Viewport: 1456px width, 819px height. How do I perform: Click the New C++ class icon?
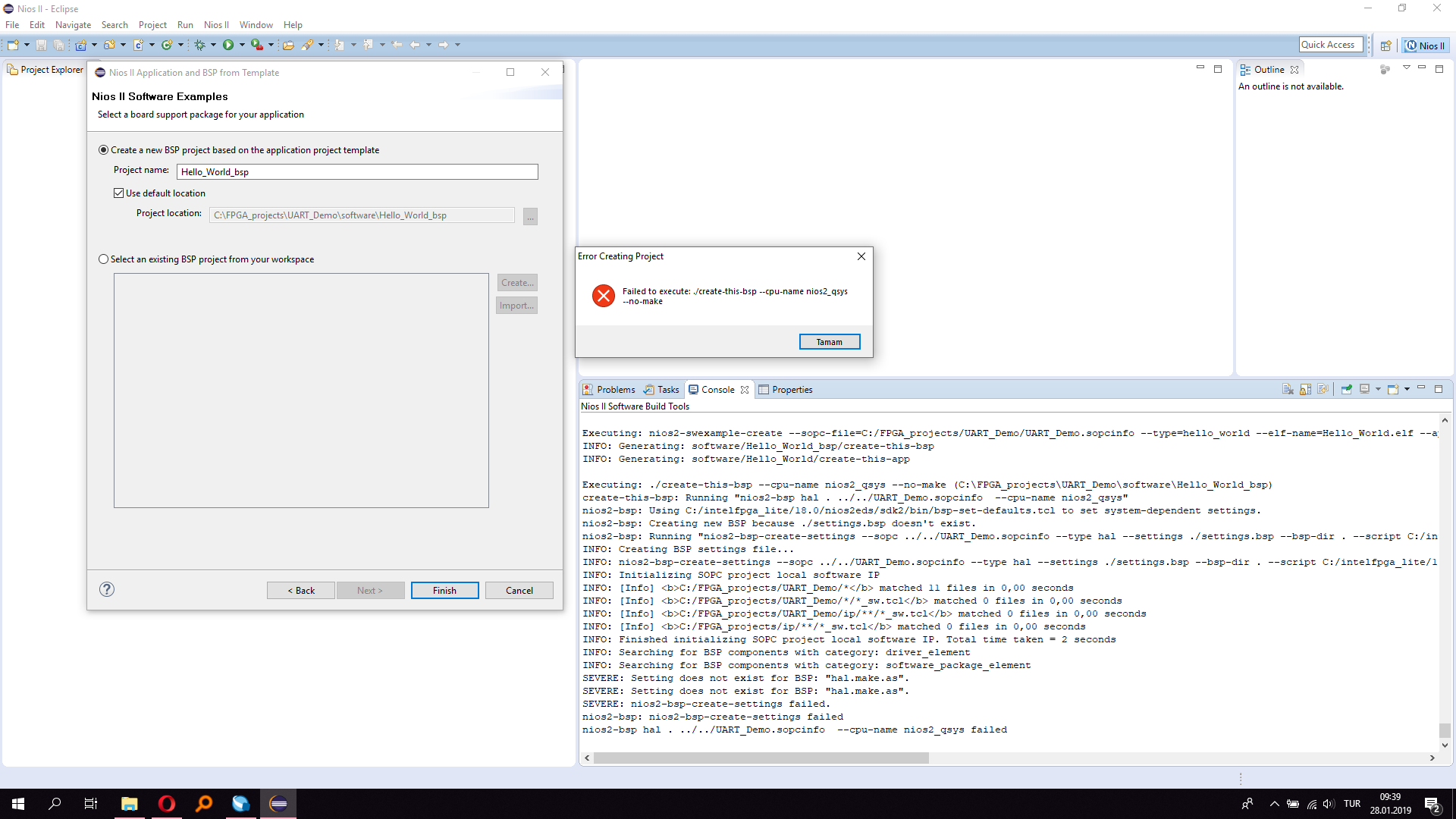pyautogui.click(x=167, y=45)
